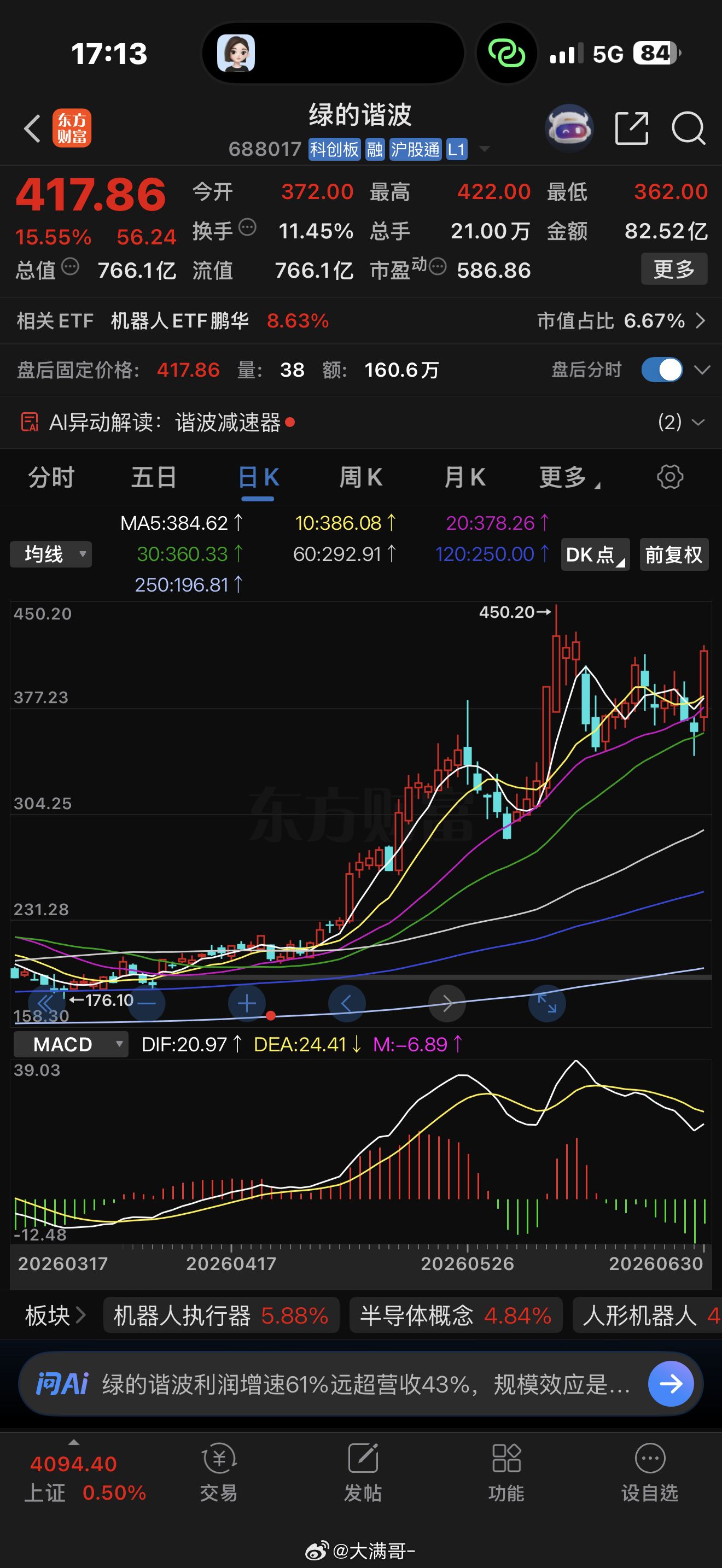
Task: Open the 东方财富 logo
Action: (x=72, y=128)
